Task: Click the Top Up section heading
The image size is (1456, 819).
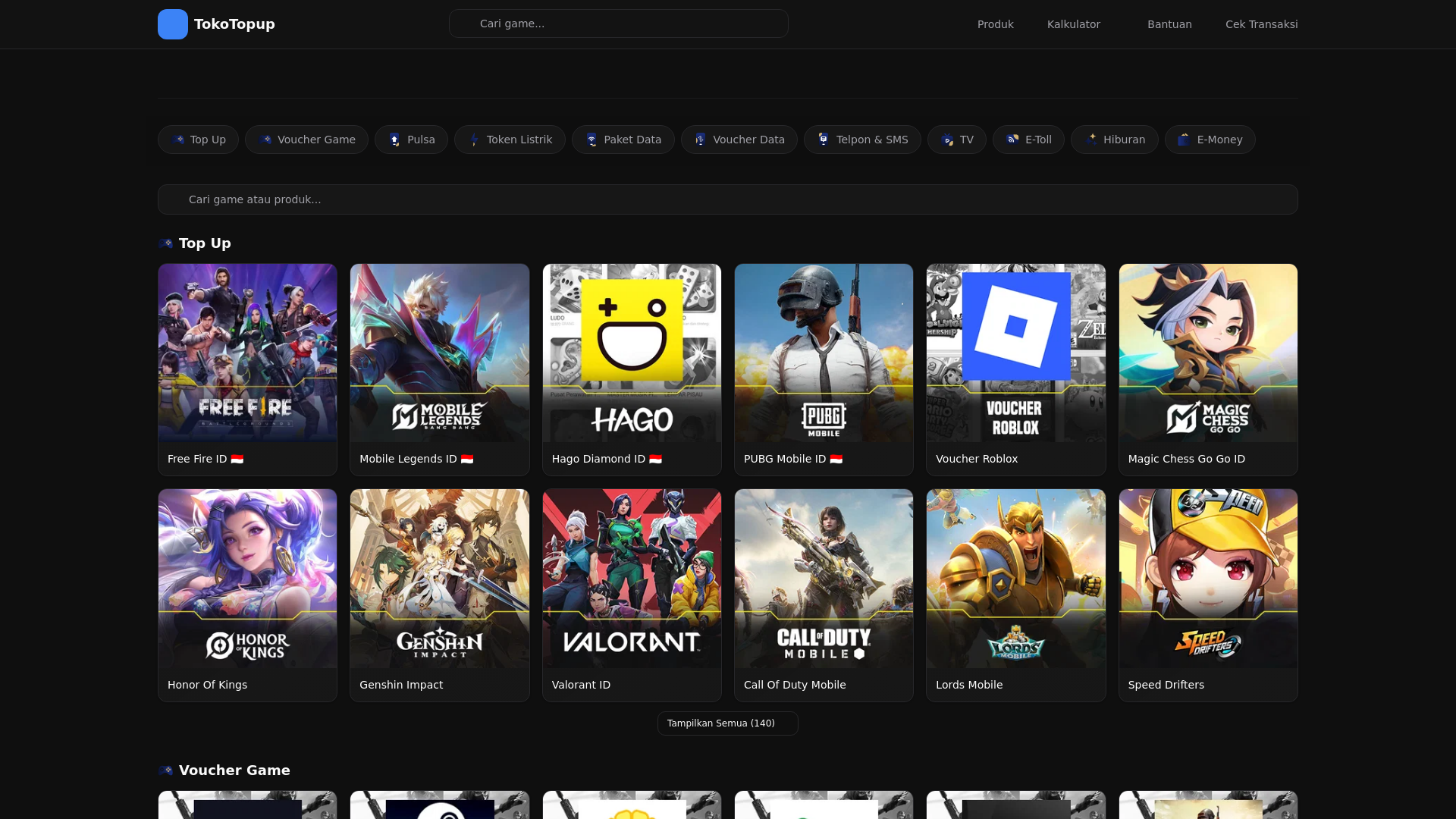Action: tap(205, 243)
